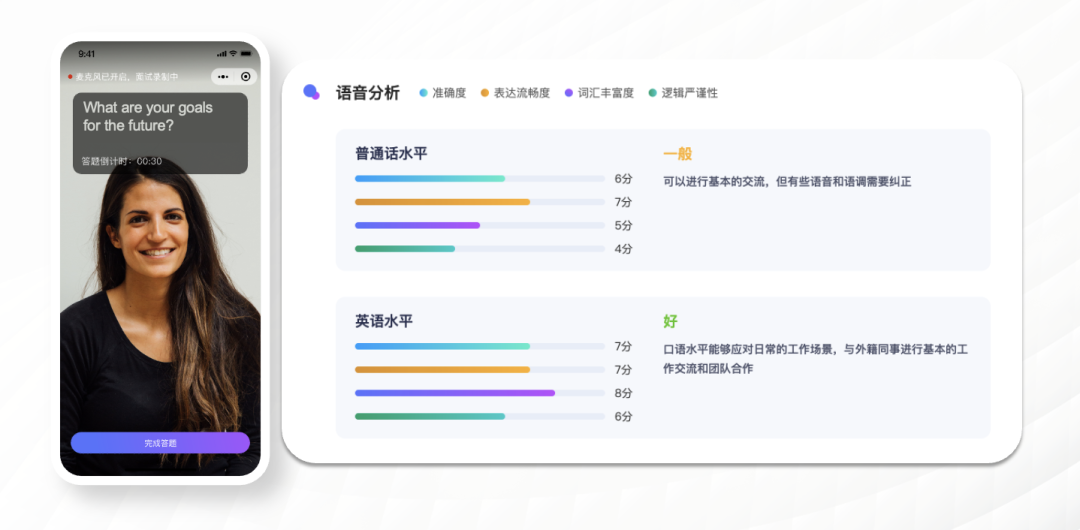Click the green 逻辑严谨性 legend dot
The image size is (1080, 530).
click(x=652, y=92)
